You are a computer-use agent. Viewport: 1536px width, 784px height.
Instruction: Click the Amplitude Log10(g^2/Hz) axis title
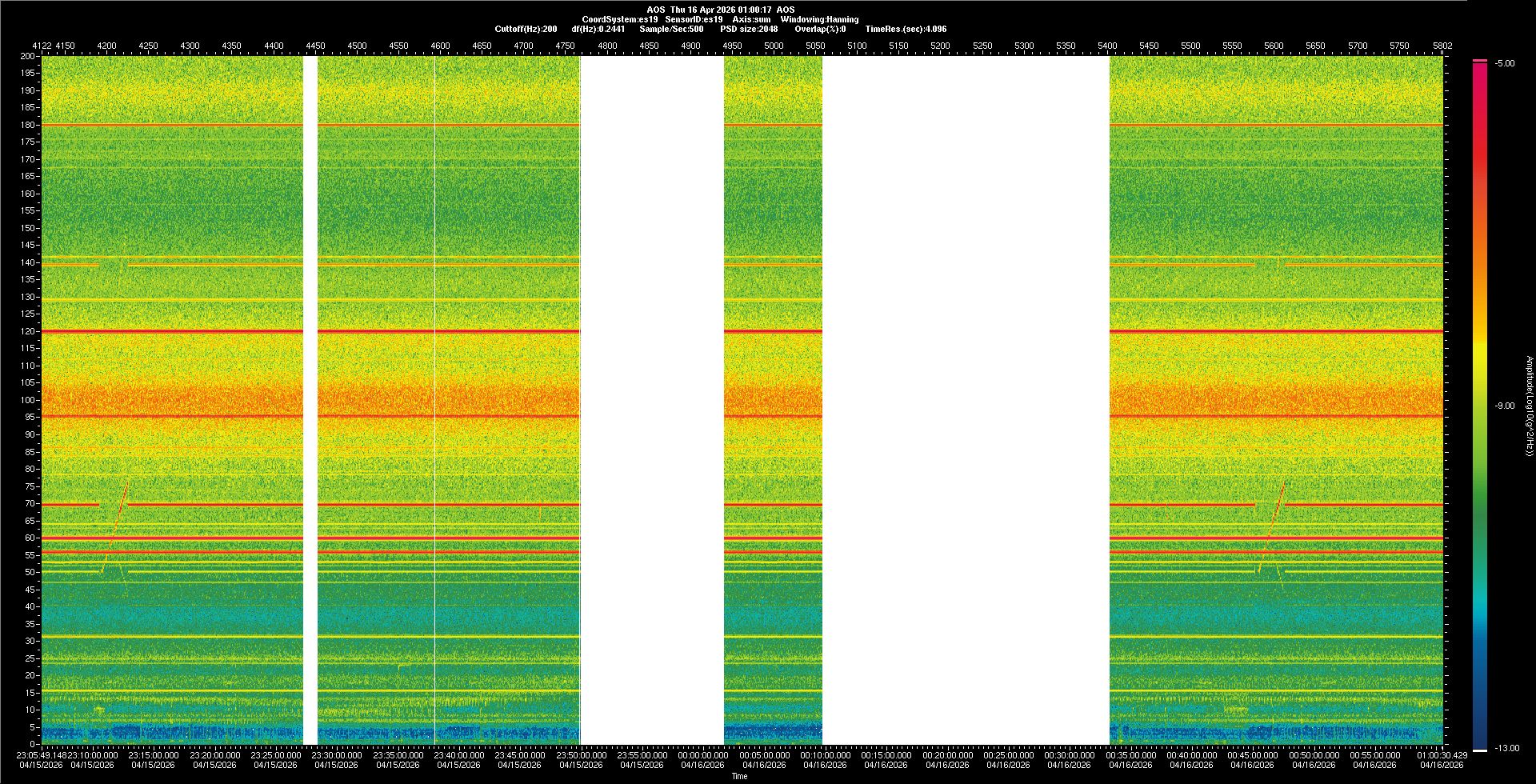1529,406
